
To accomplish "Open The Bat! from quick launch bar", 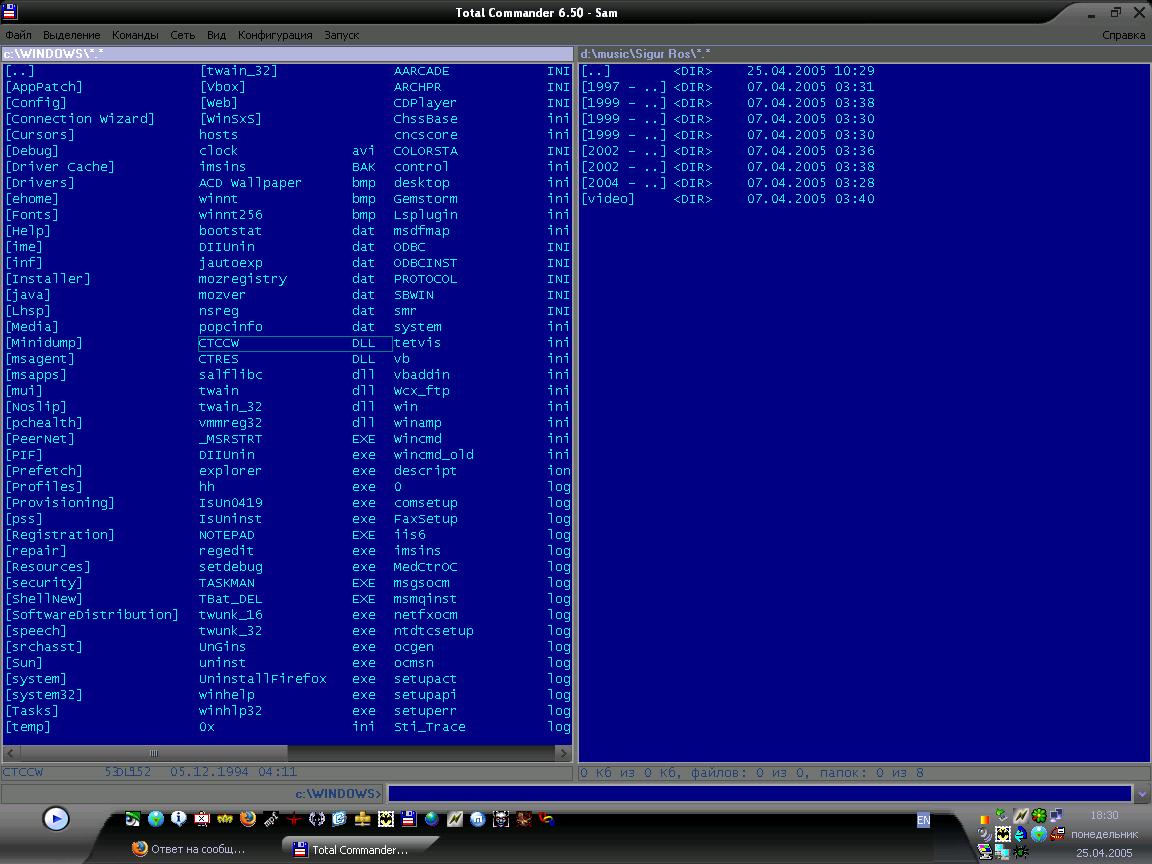I will 386,818.
